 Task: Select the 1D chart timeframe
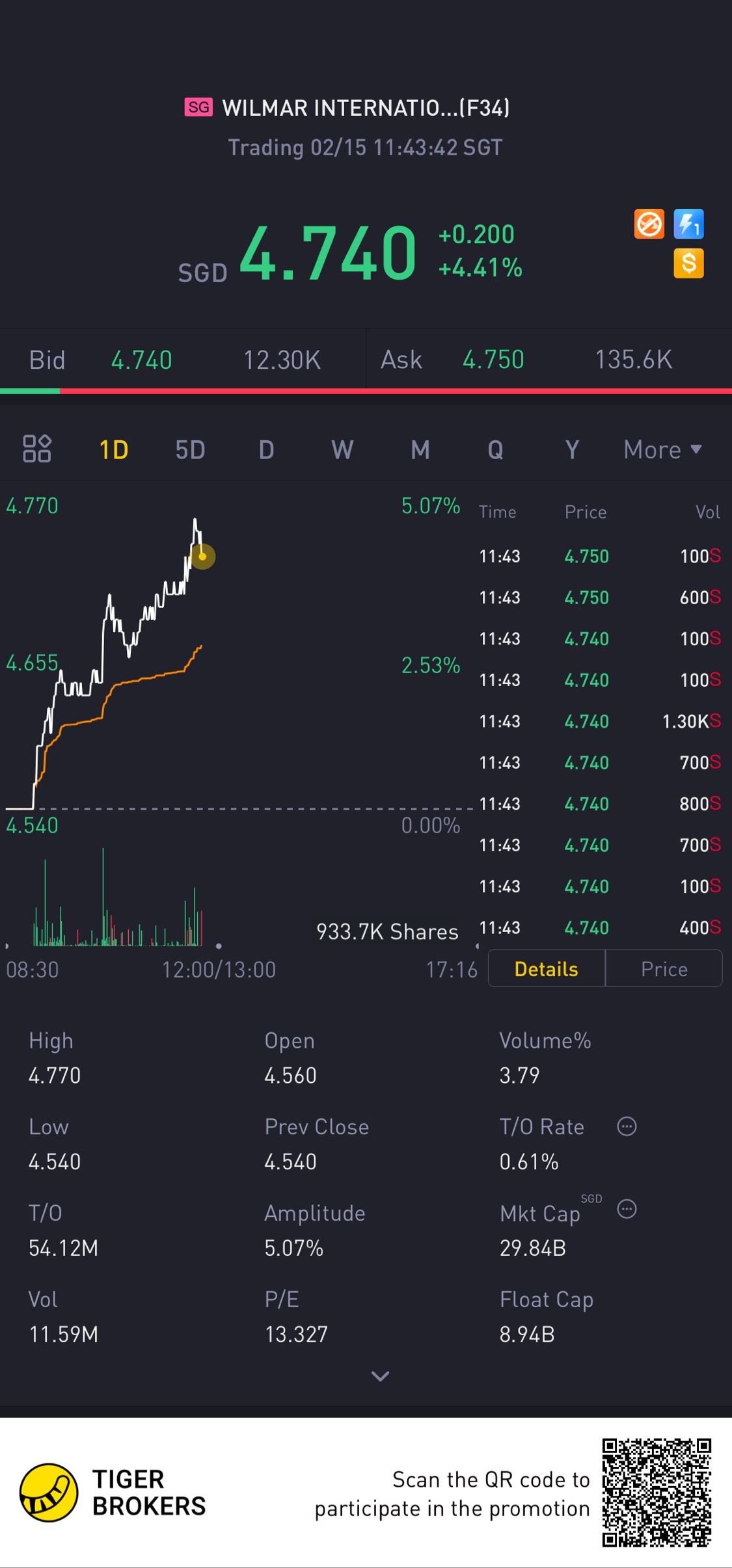(x=113, y=449)
